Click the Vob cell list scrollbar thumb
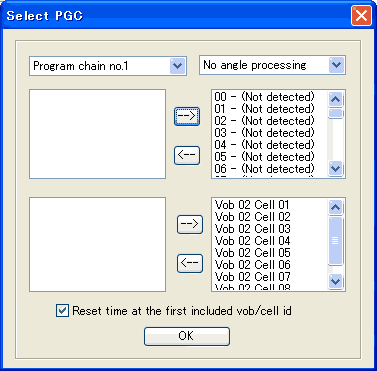 click(336, 241)
